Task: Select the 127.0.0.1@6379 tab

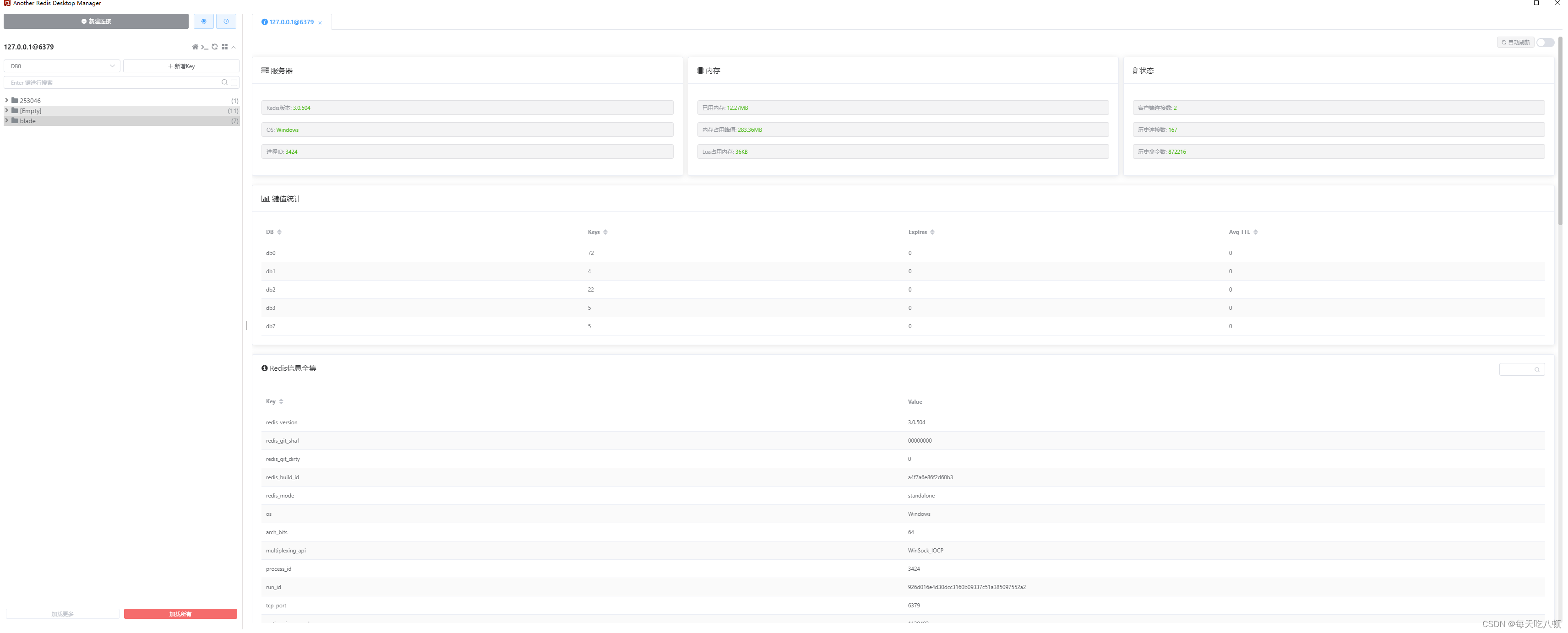Action: [x=291, y=22]
